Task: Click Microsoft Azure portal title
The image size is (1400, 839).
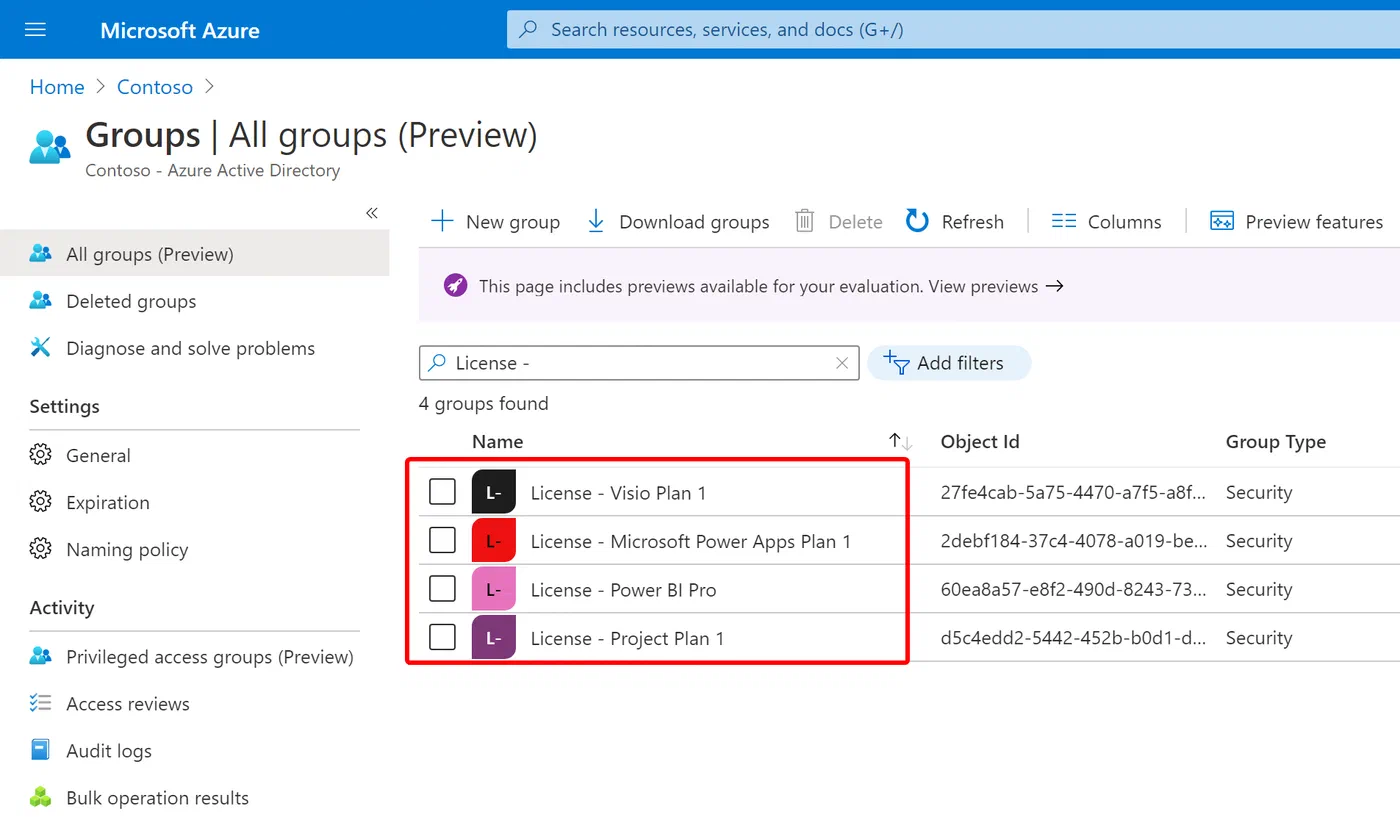Action: [x=180, y=30]
